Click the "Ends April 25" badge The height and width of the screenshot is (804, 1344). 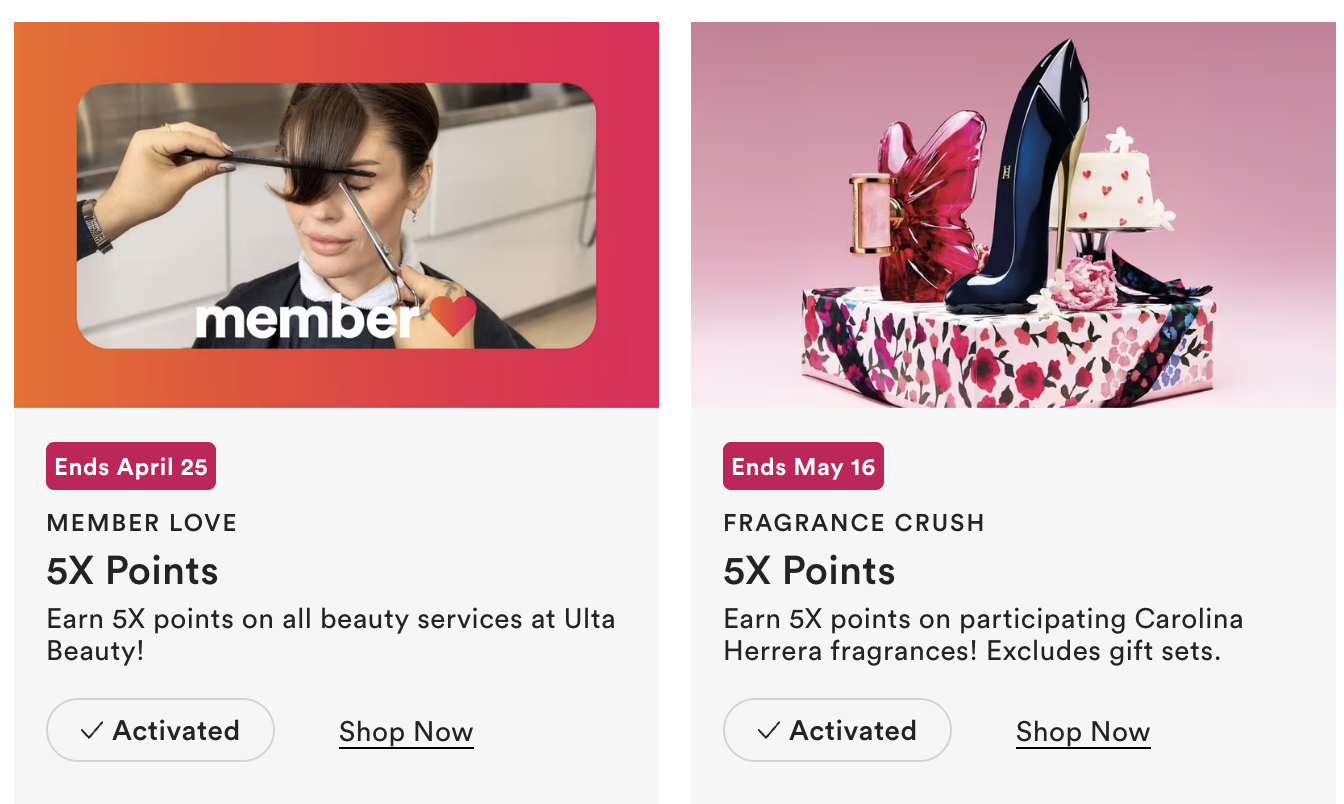(x=131, y=467)
